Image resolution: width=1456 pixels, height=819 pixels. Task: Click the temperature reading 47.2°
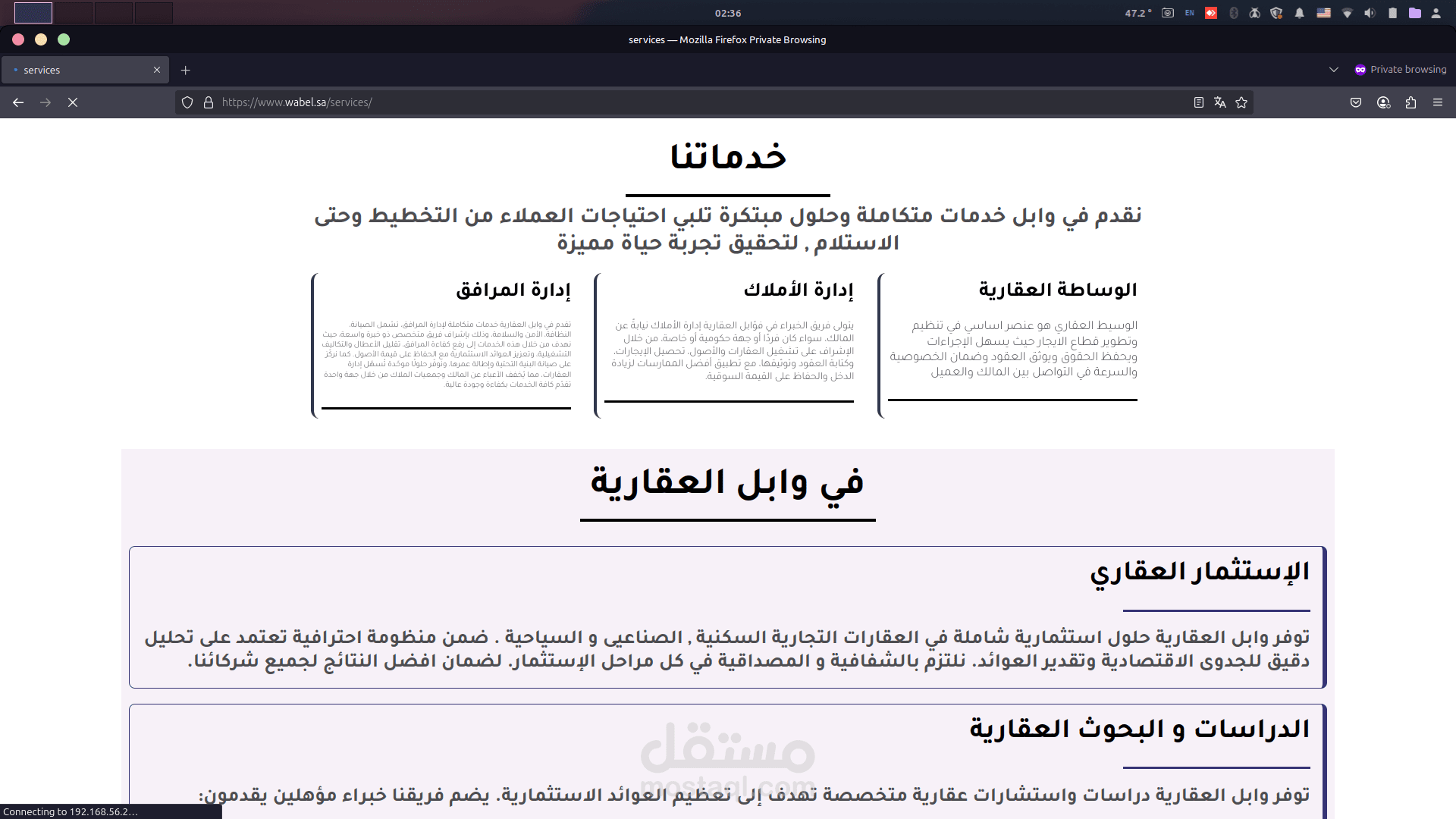tap(1138, 13)
